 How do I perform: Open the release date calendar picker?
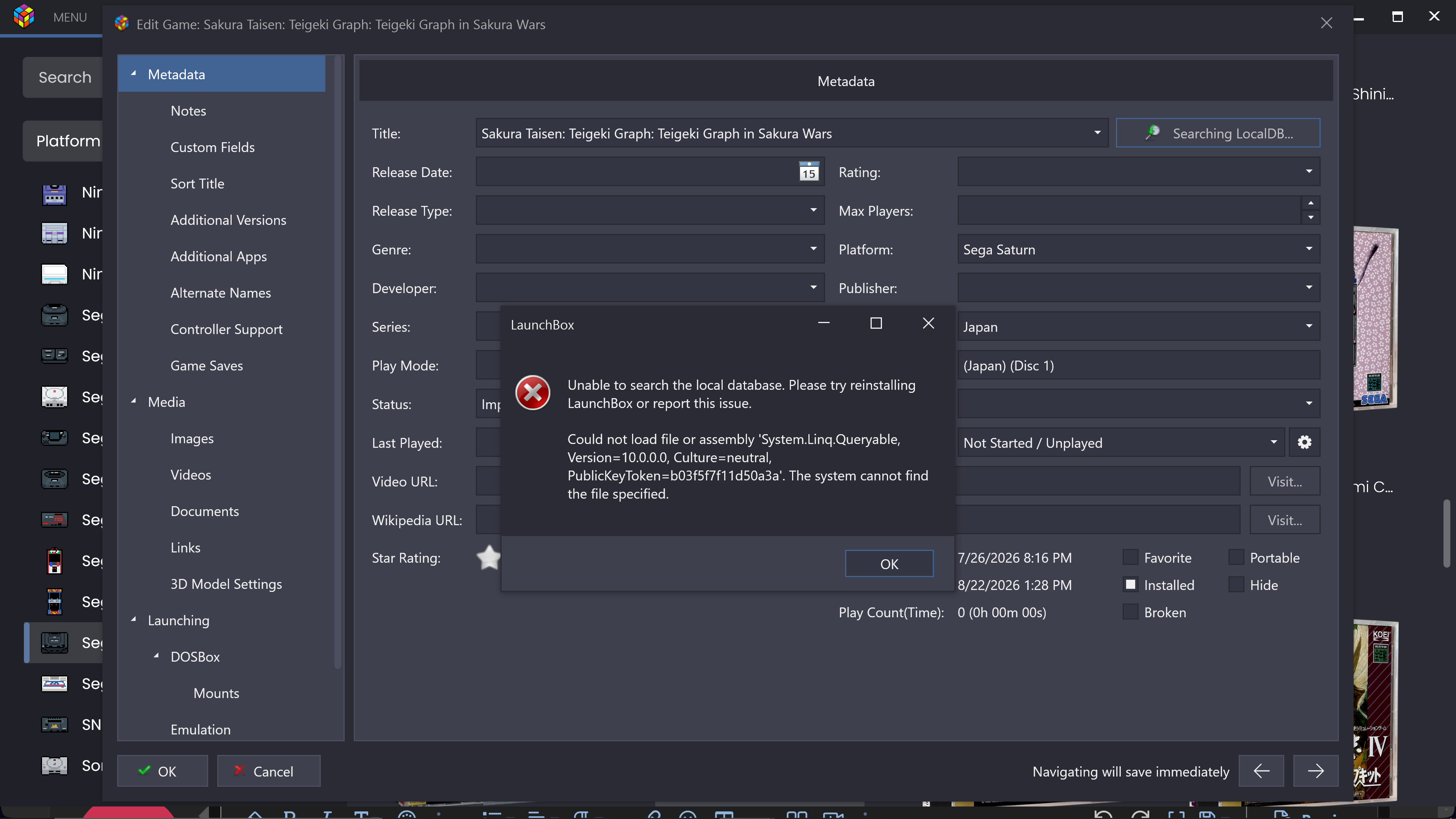pos(809,172)
